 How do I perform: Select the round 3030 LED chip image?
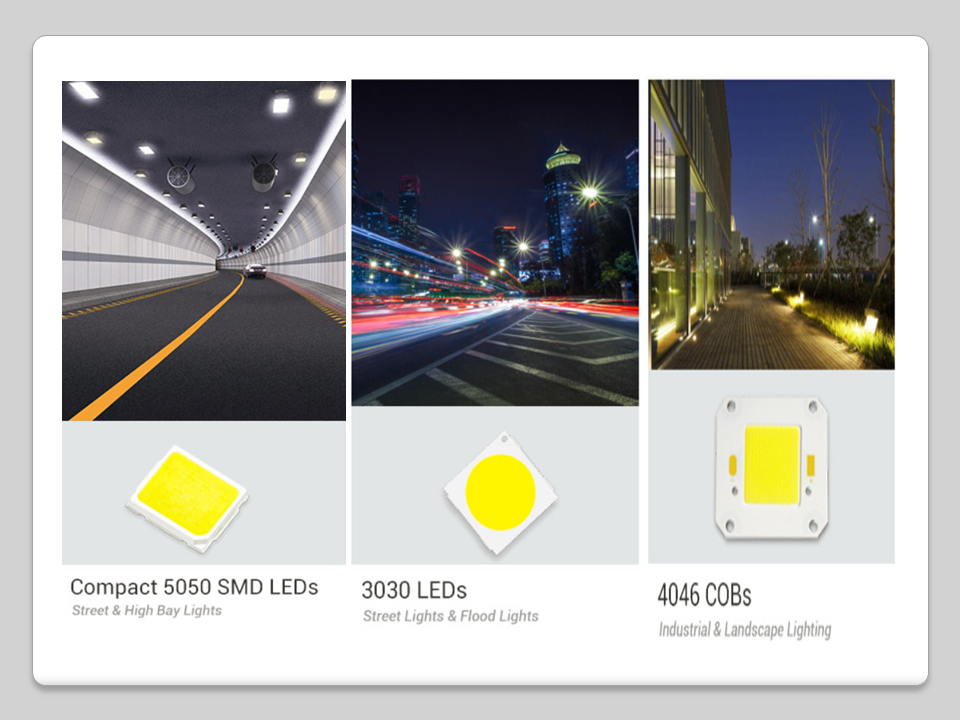501,490
